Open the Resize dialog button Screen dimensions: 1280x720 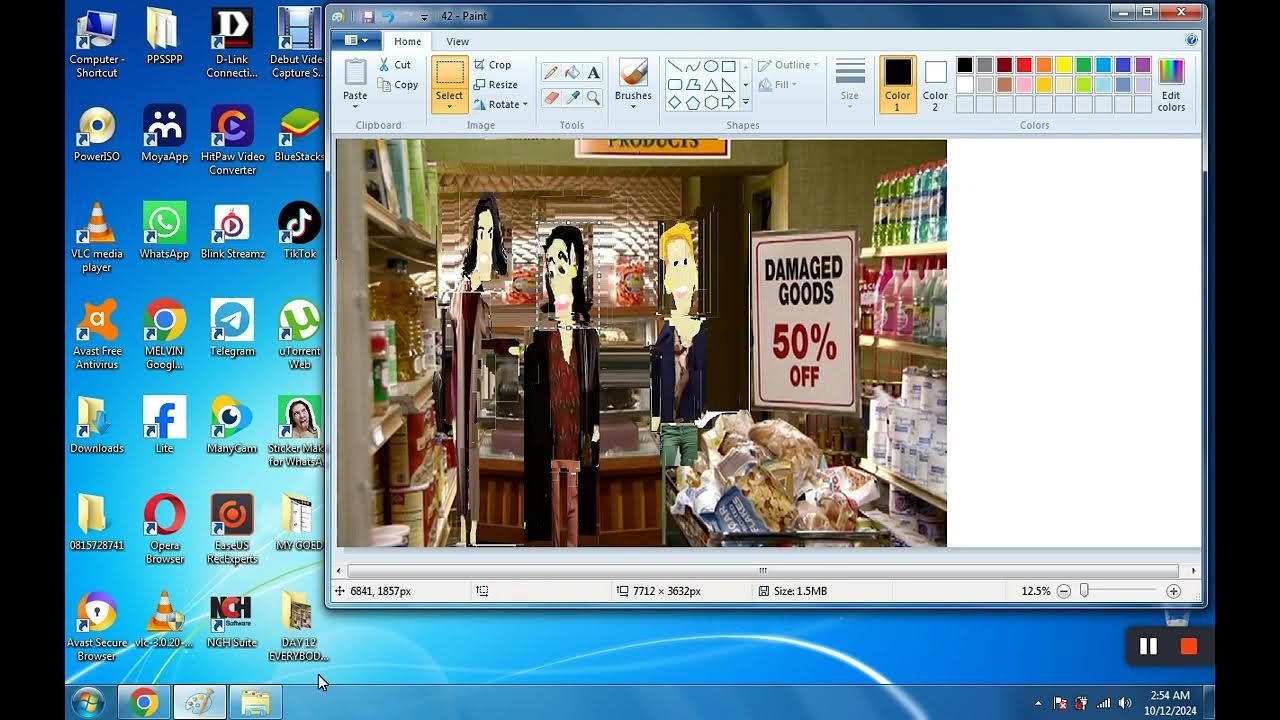point(495,85)
